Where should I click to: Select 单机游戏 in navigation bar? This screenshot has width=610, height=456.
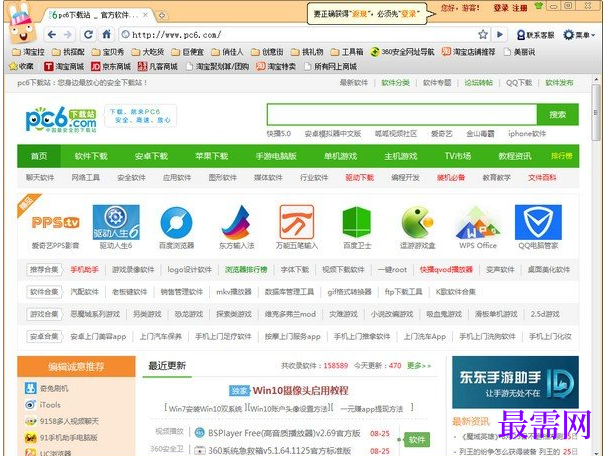[340, 156]
